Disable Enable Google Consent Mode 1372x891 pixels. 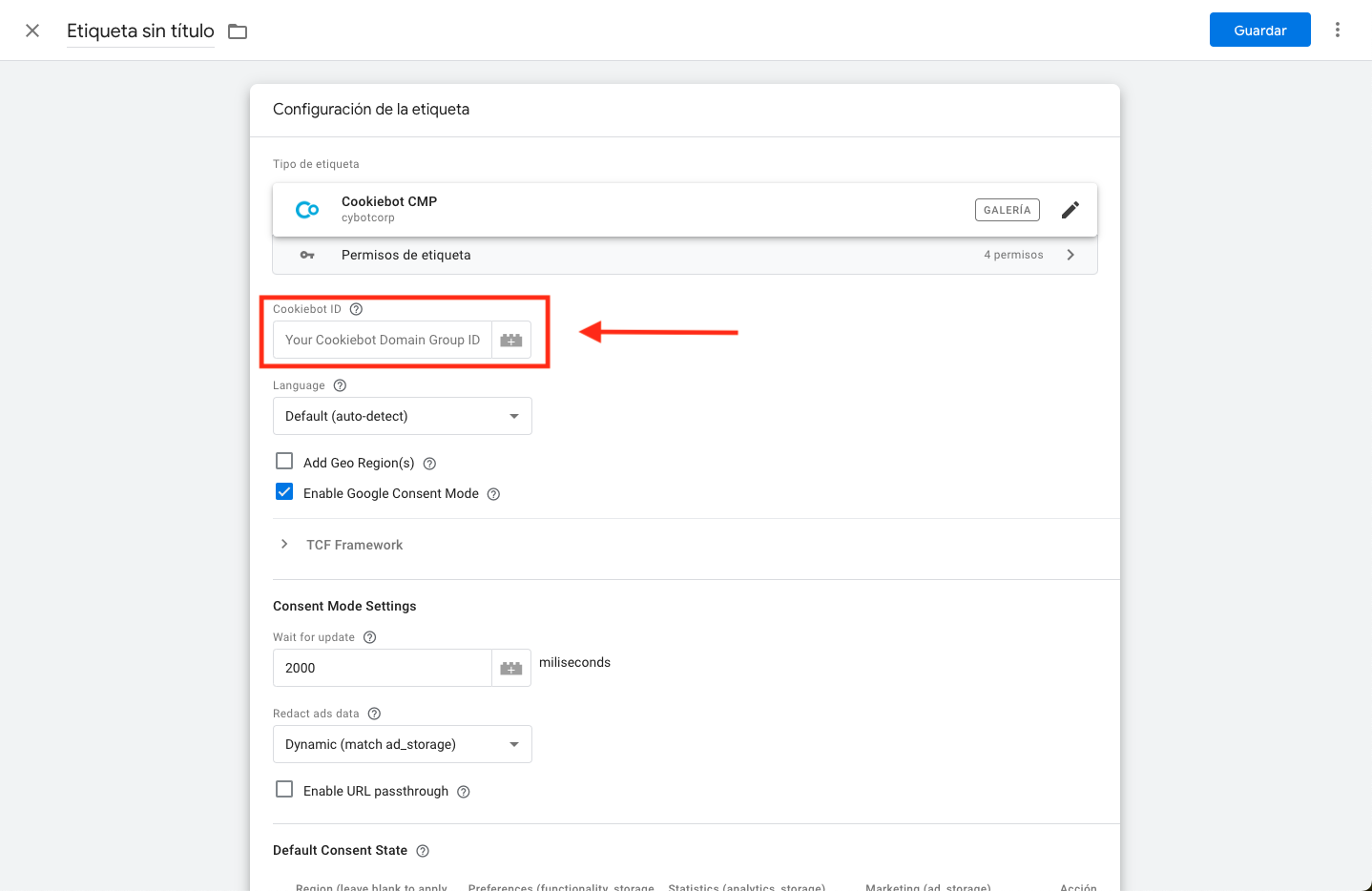(284, 491)
